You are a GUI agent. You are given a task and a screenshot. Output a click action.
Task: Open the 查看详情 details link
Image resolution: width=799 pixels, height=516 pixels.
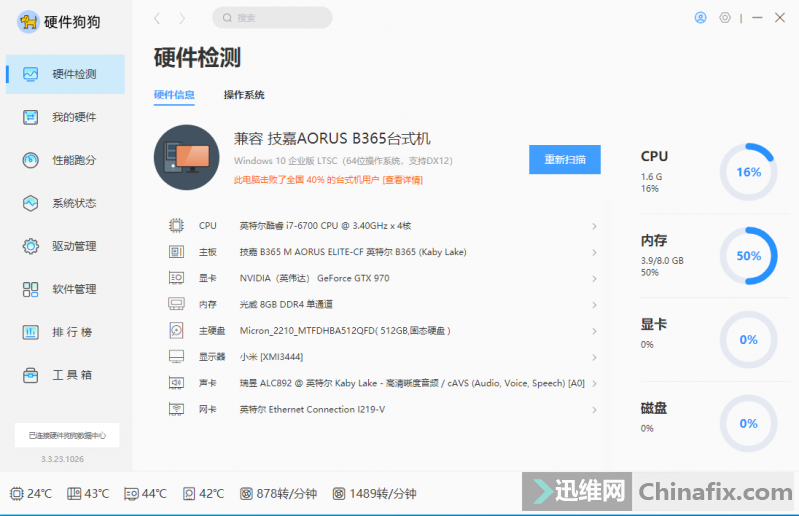tap(403, 180)
